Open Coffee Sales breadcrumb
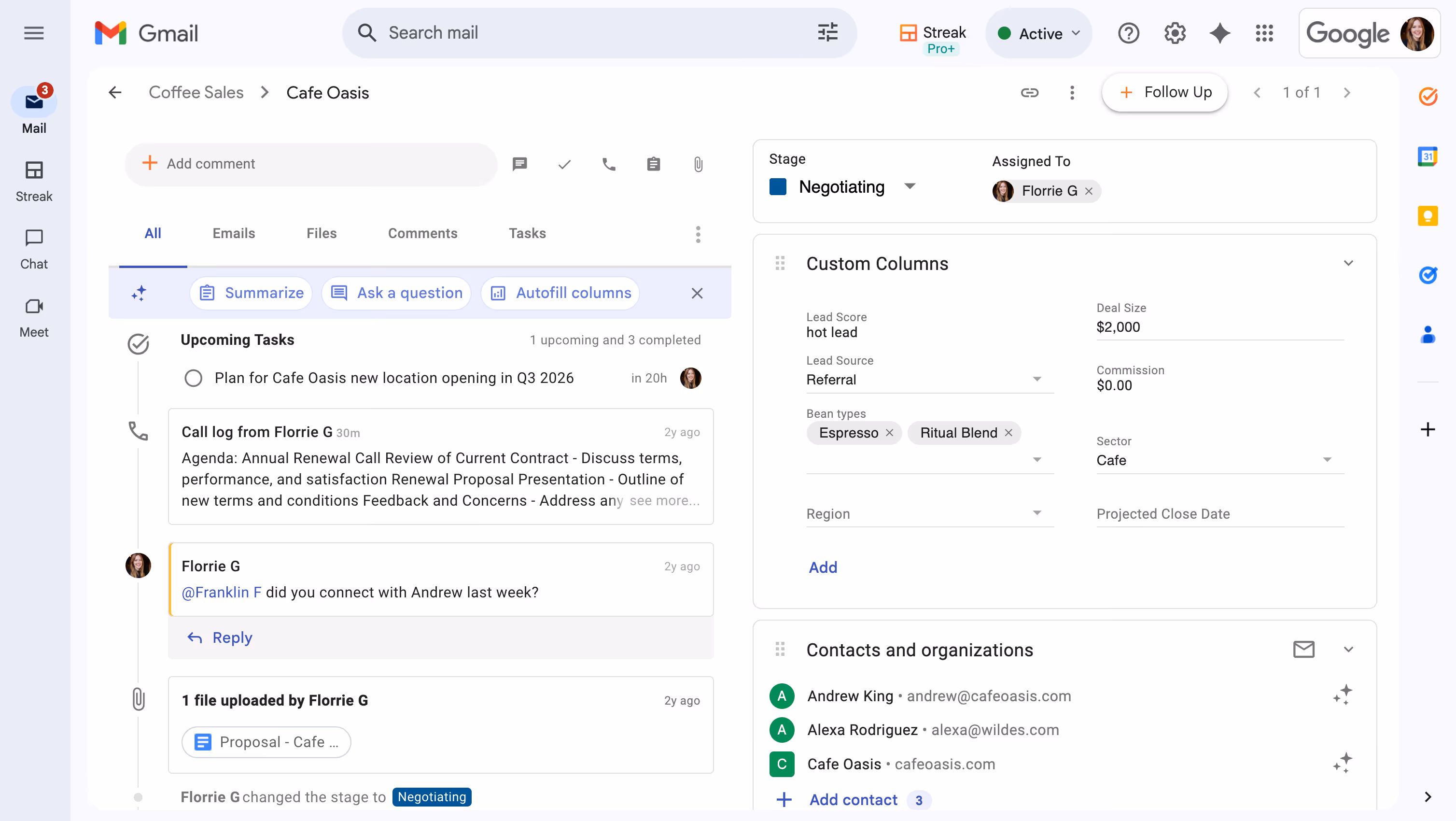This screenshot has width=1456, height=821. [196, 92]
